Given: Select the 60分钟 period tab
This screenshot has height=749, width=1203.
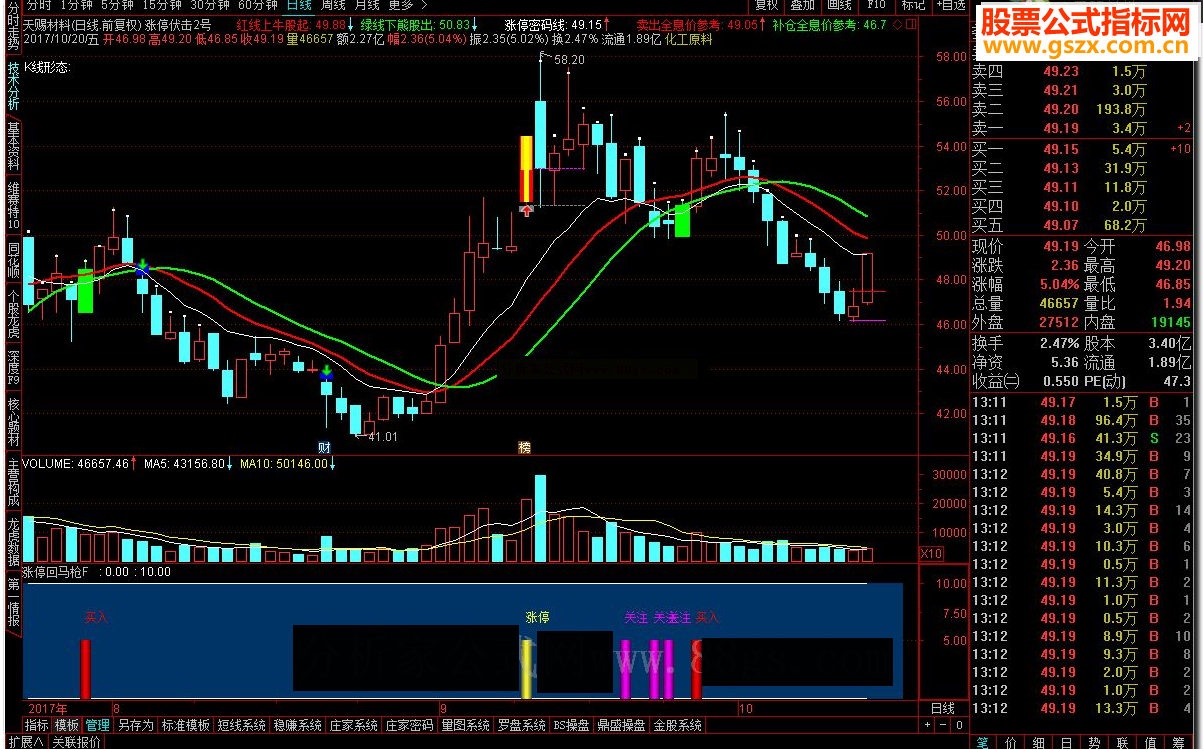Looking at the screenshot, I should 257,5.
